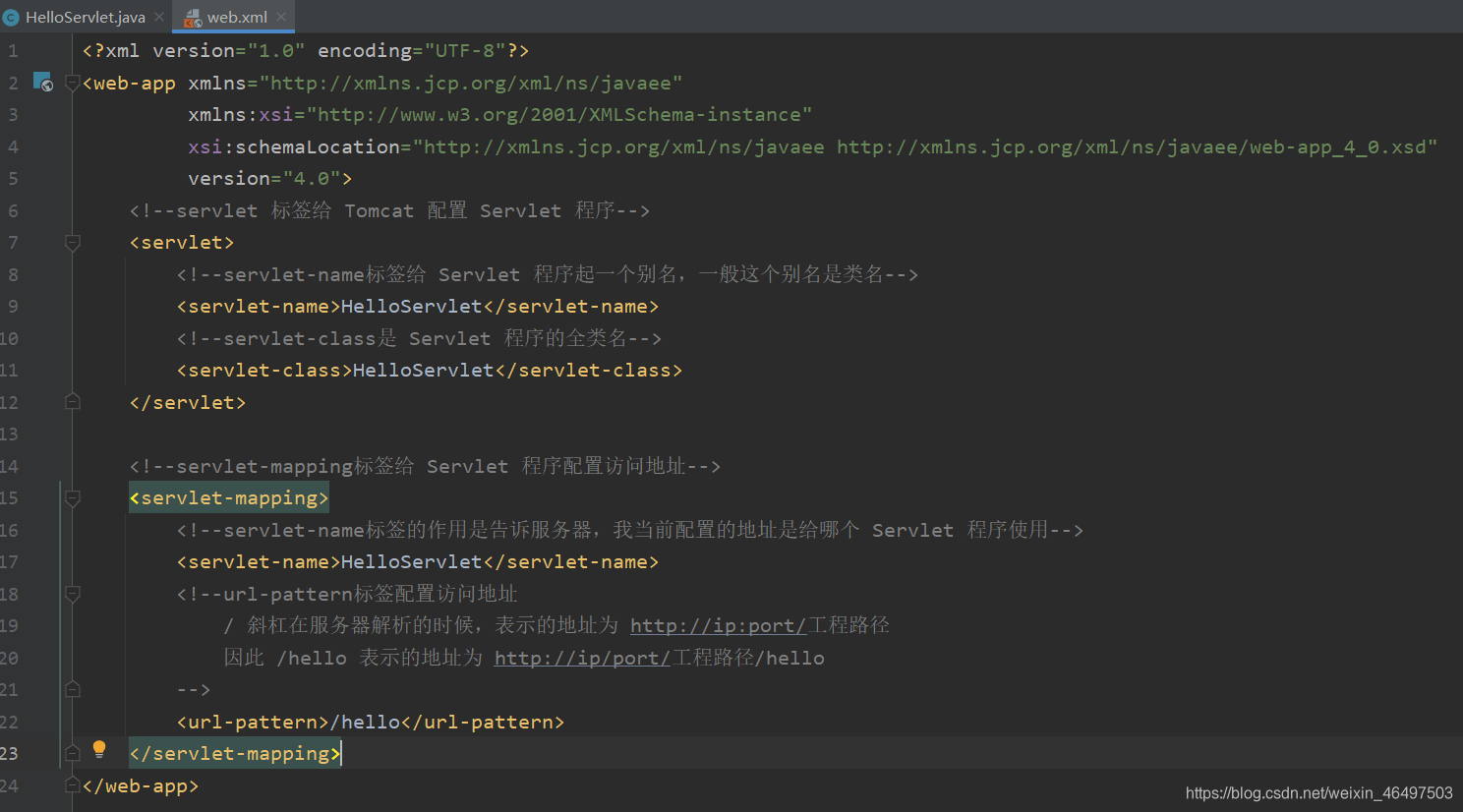Click line number 13 in gutter
This screenshot has height=812, width=1463.
point(9,434)
